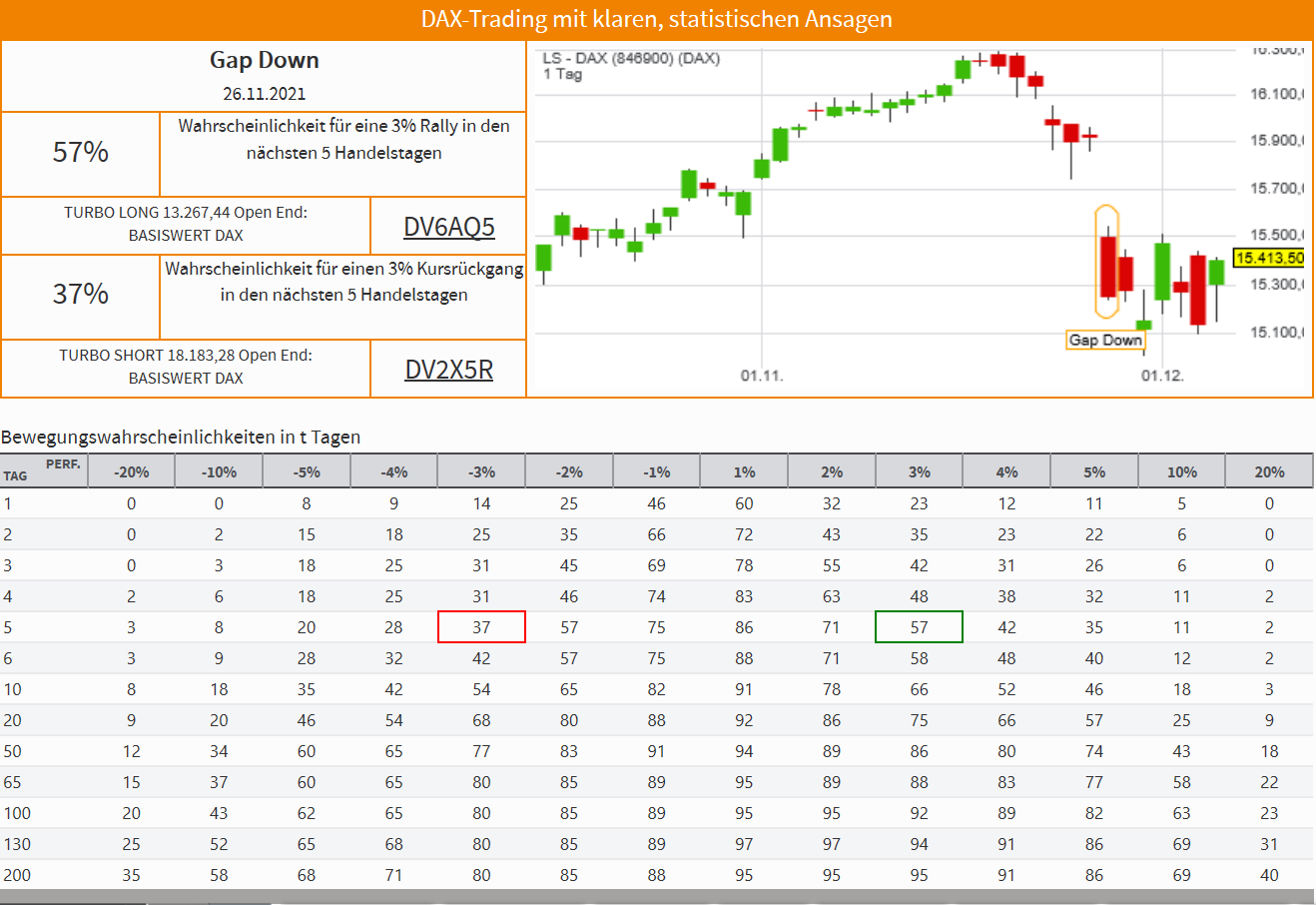Click the Gap Down annotation on chart
Screen dimensions: 1316x905
click(x=1105, y=340)
